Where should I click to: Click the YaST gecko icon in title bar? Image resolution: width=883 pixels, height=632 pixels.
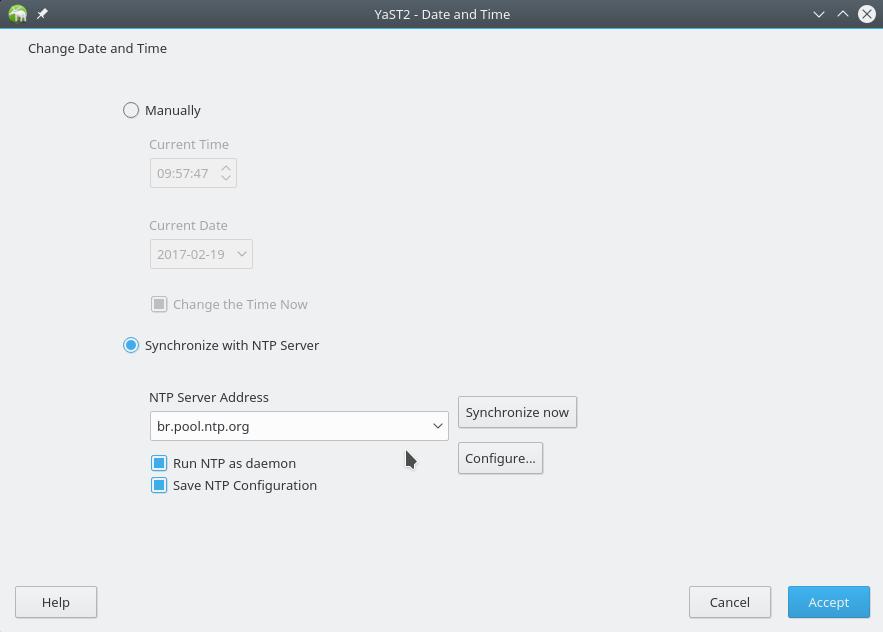click(x=17, y=14)
